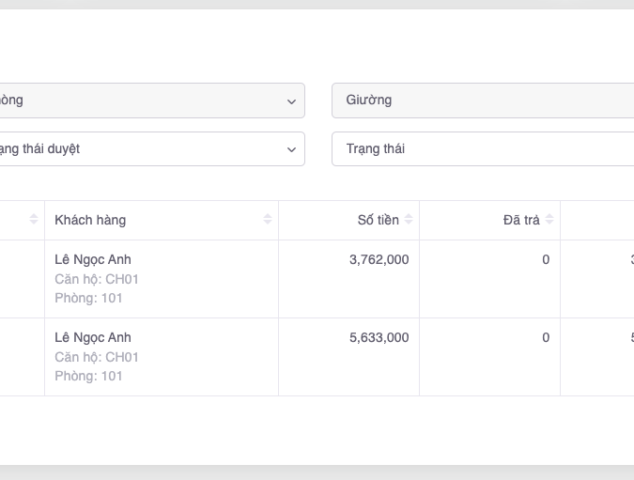
Task: Click the 3,762,000 amount cell
Action: (x=378, y=260)
